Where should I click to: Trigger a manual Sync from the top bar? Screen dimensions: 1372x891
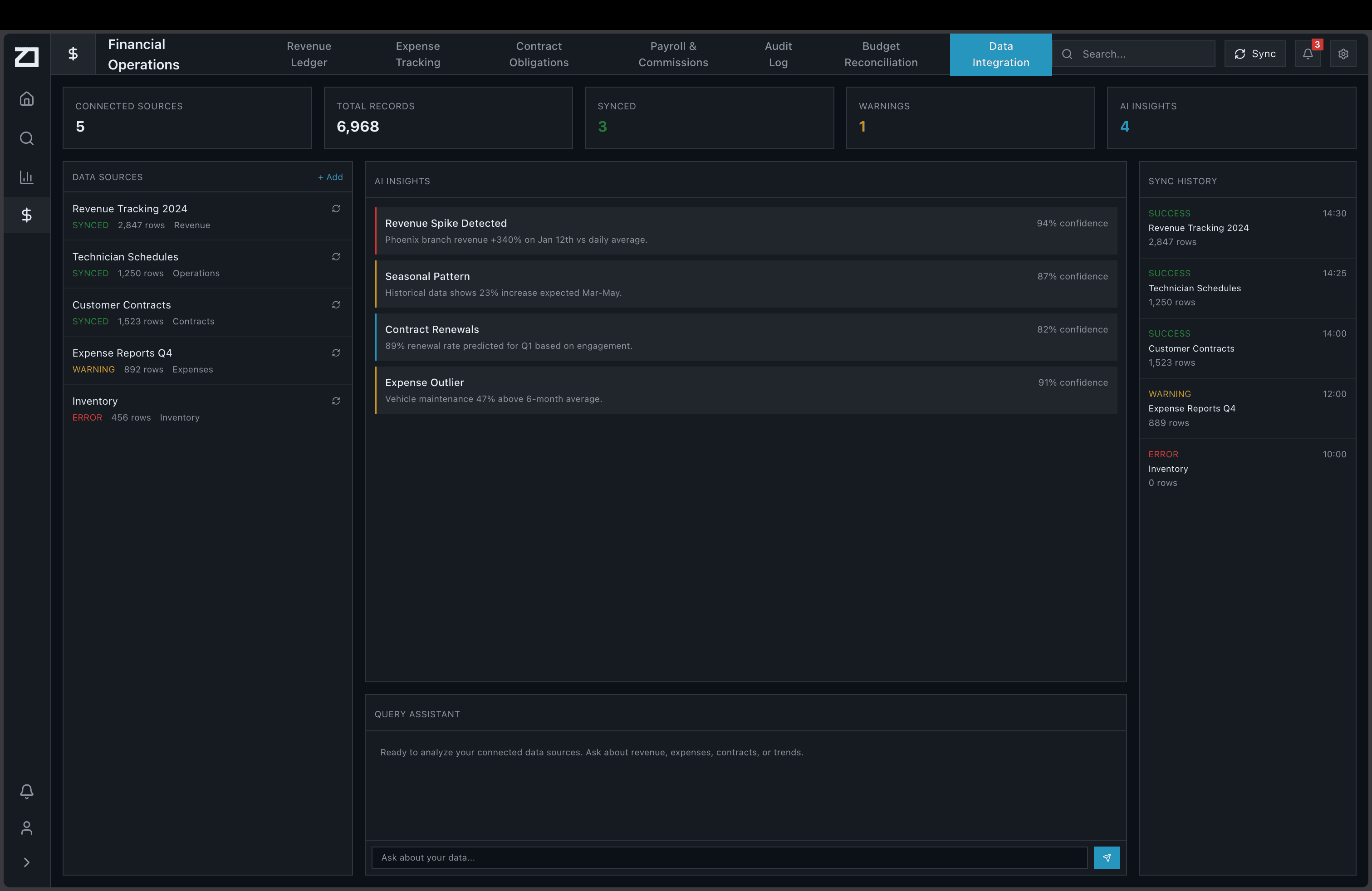[1254, 54]
